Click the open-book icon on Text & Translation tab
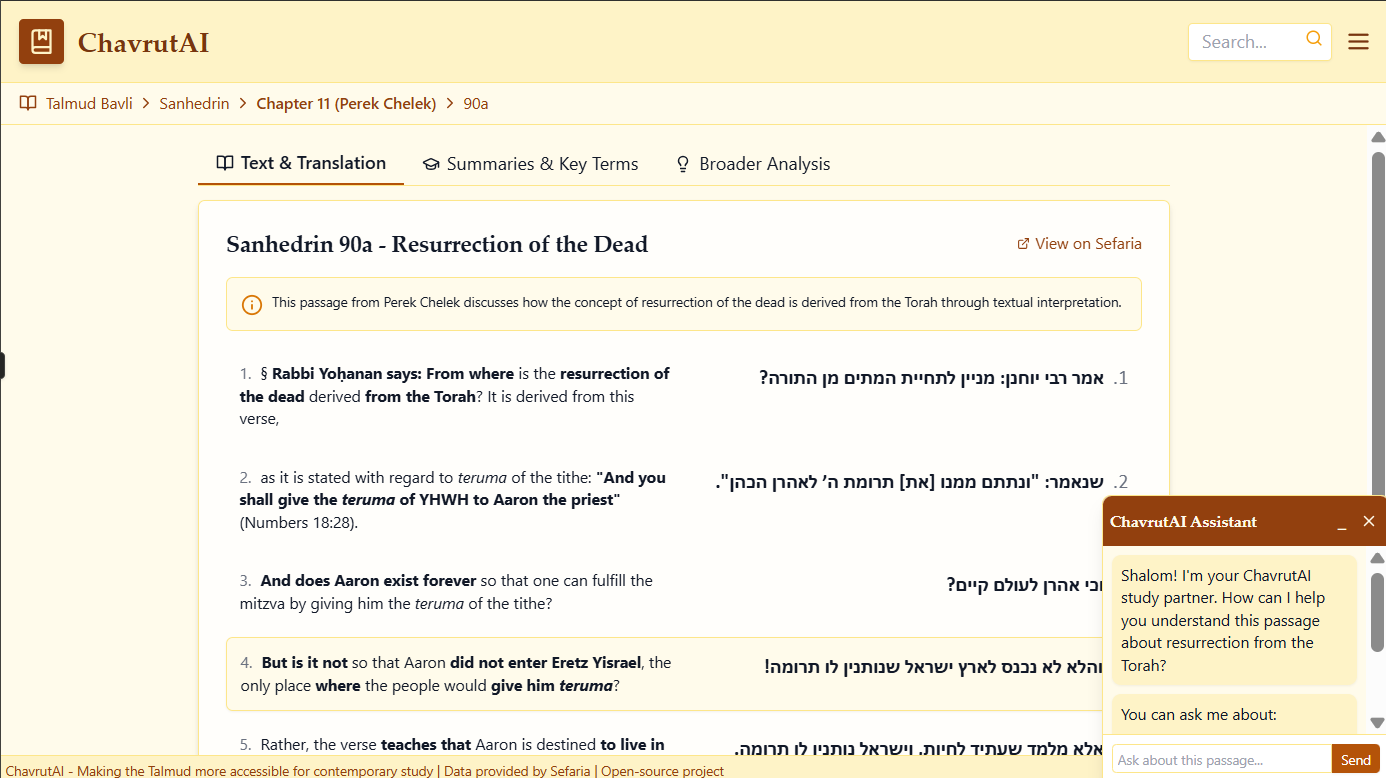1386x778 pixels. click(225, 163)
